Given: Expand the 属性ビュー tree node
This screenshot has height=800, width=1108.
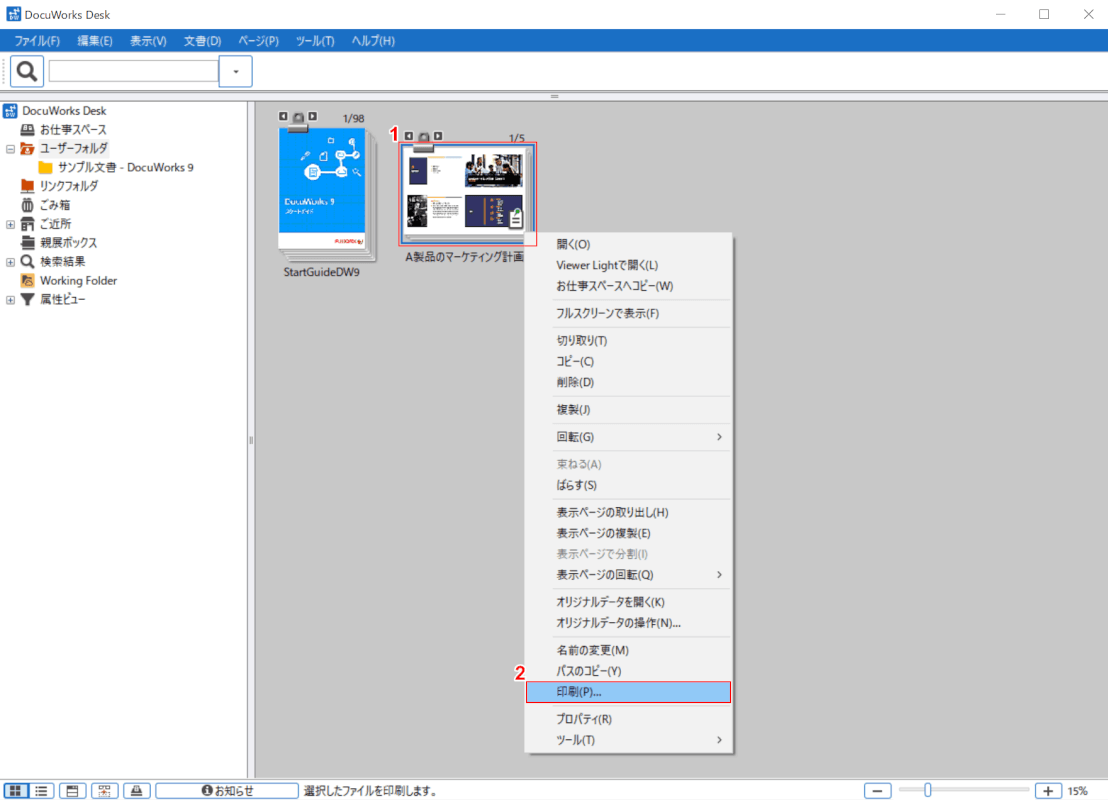Looking at the screenshot, I should [10, 300].
